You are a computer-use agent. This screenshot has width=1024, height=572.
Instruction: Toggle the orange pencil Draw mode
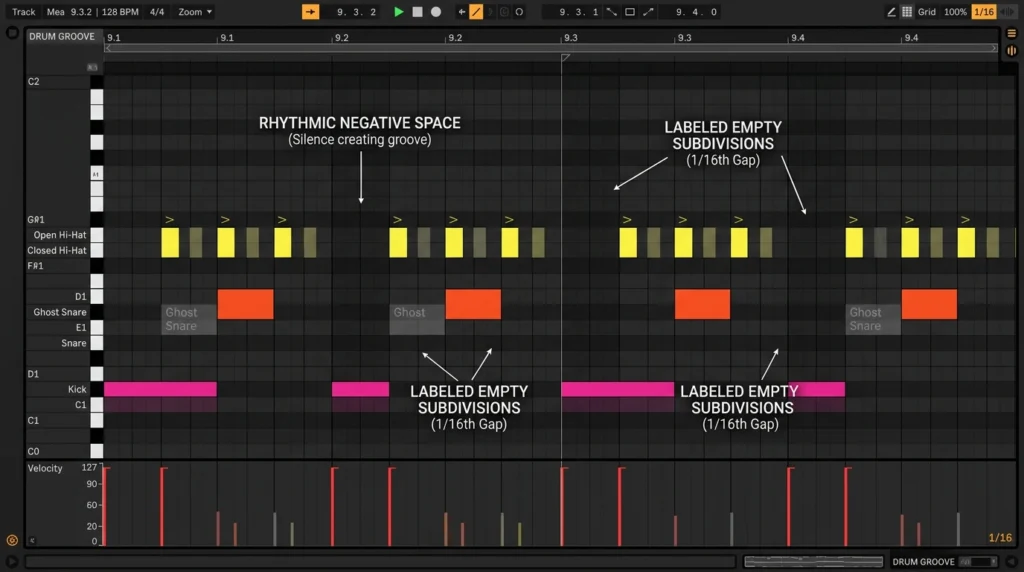click(476, 12)
